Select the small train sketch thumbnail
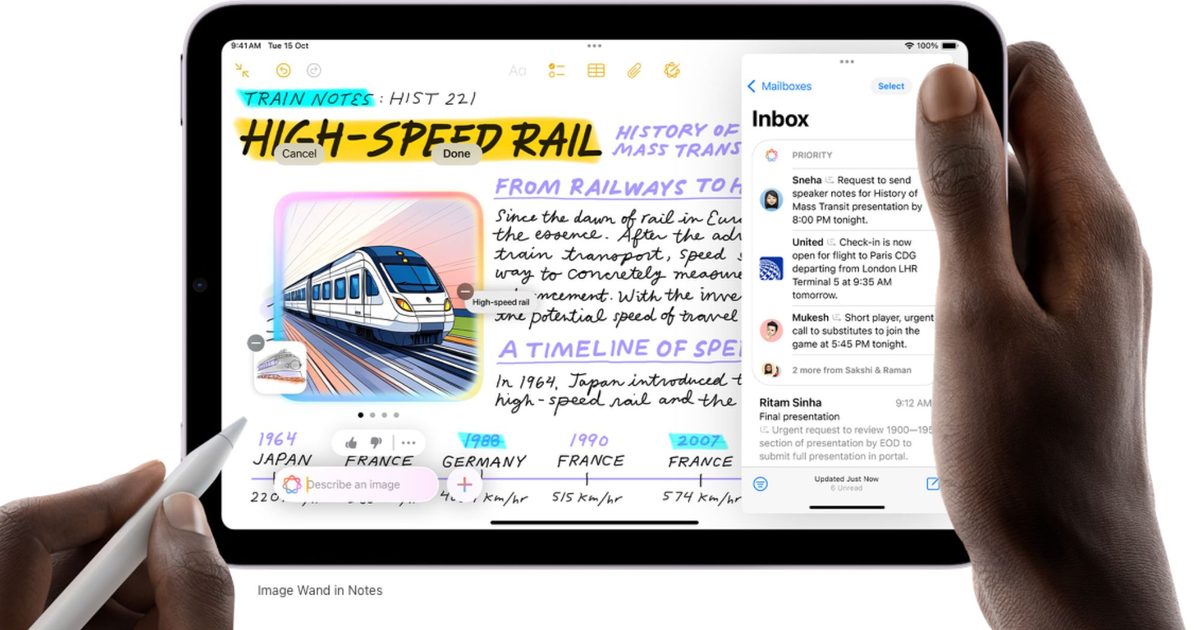 point(280,368)
